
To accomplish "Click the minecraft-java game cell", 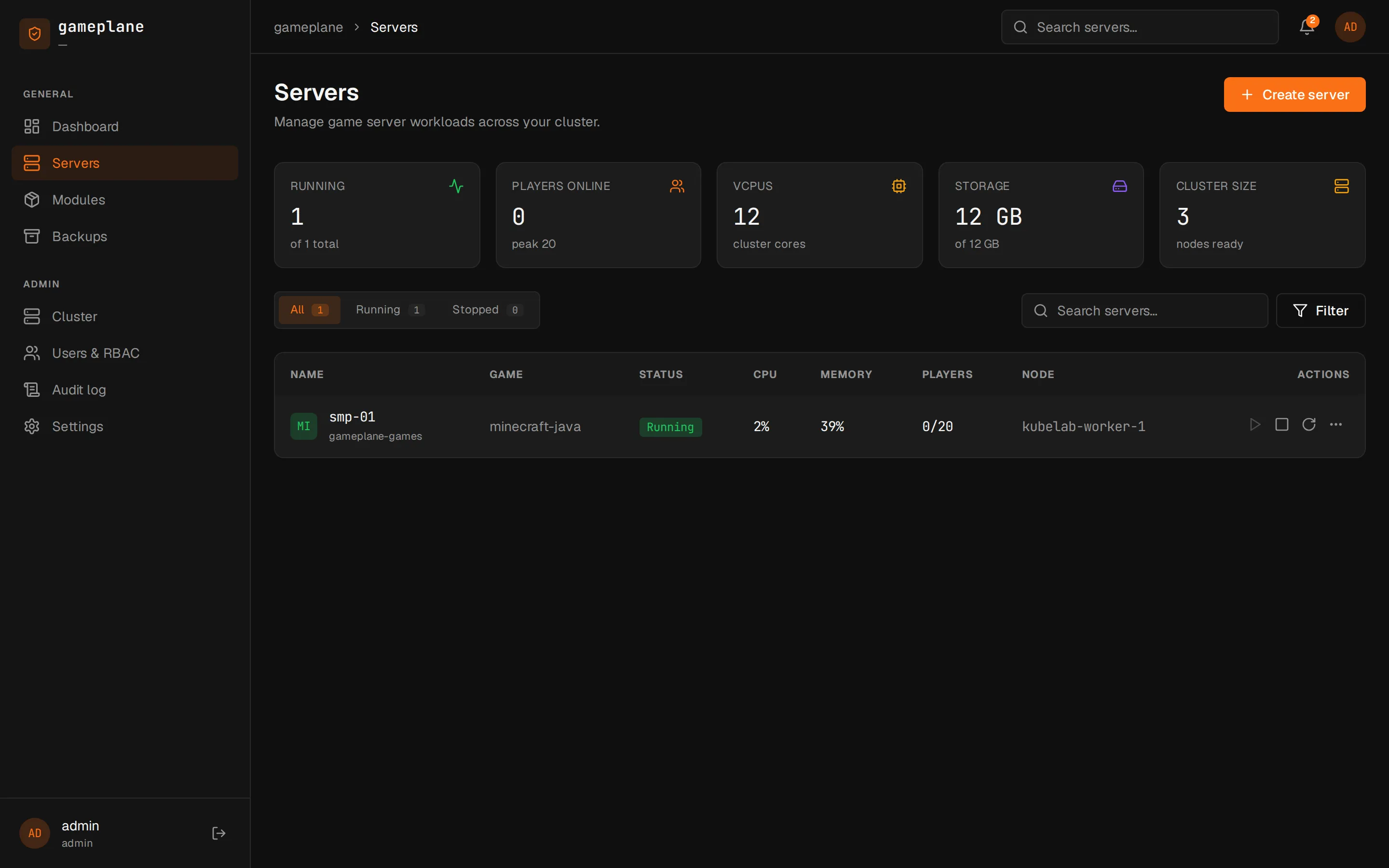I will coord(535,427).
